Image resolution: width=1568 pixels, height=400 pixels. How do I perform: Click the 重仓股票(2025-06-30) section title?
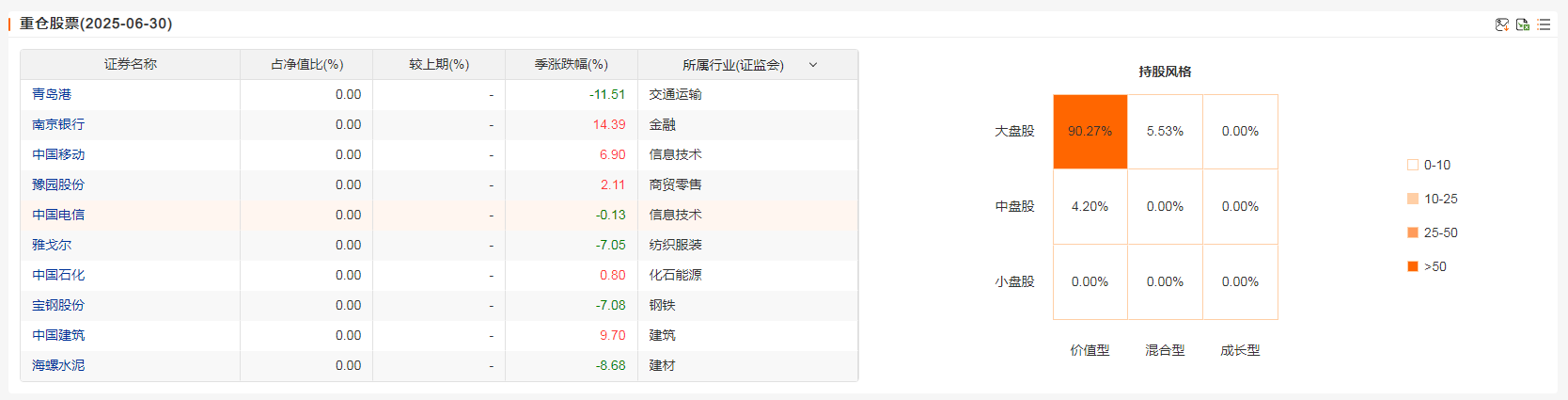96,24
